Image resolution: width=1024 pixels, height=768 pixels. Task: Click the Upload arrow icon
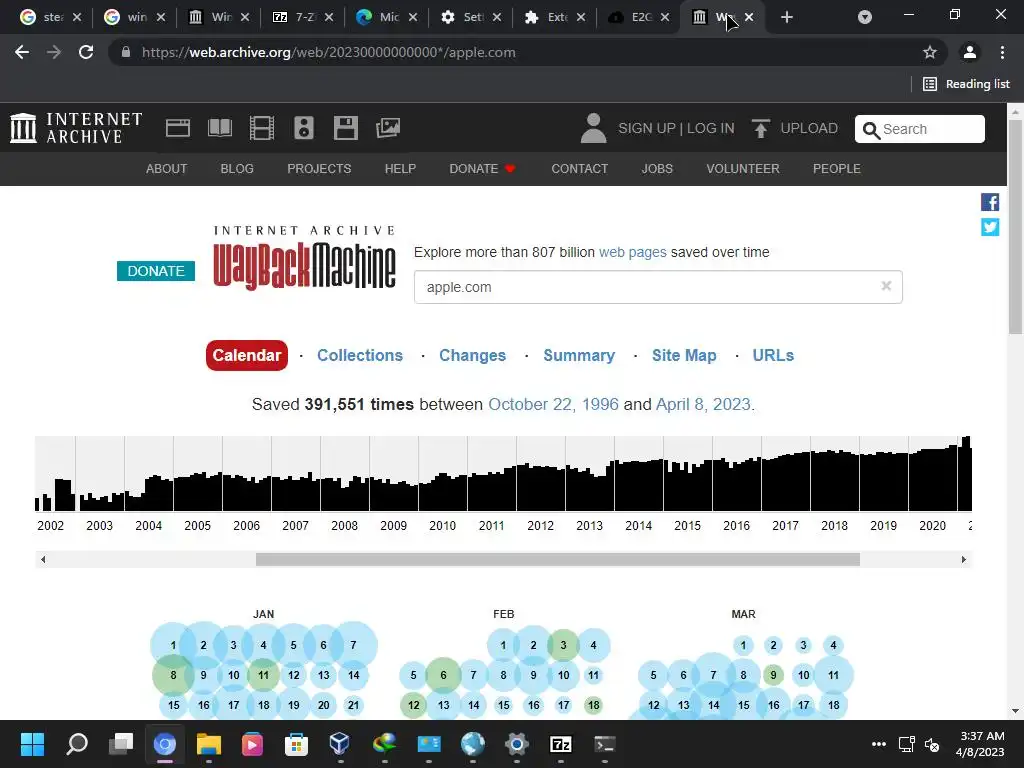(760, 128)
